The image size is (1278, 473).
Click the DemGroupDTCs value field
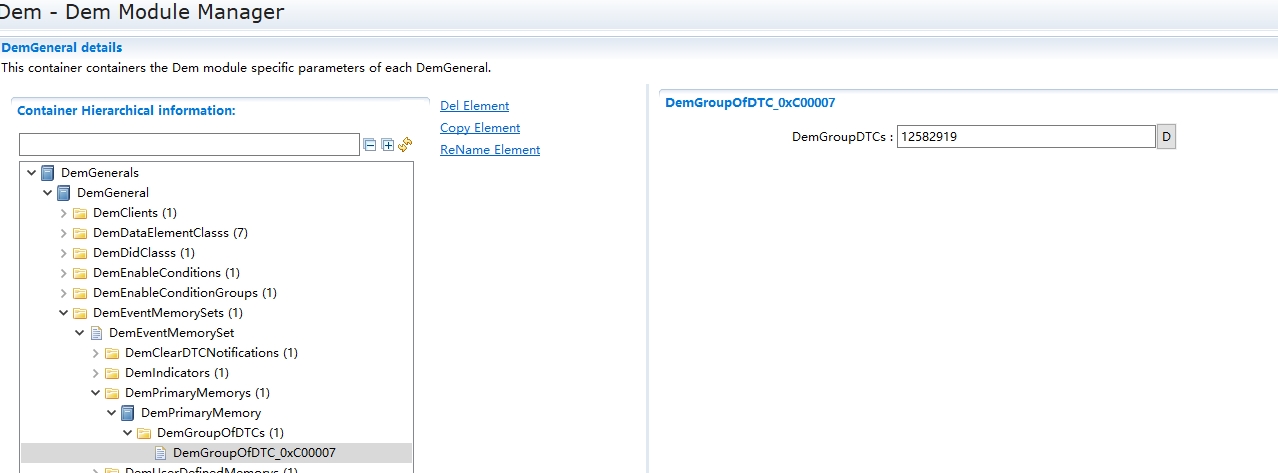click(x=1025, y=137)
